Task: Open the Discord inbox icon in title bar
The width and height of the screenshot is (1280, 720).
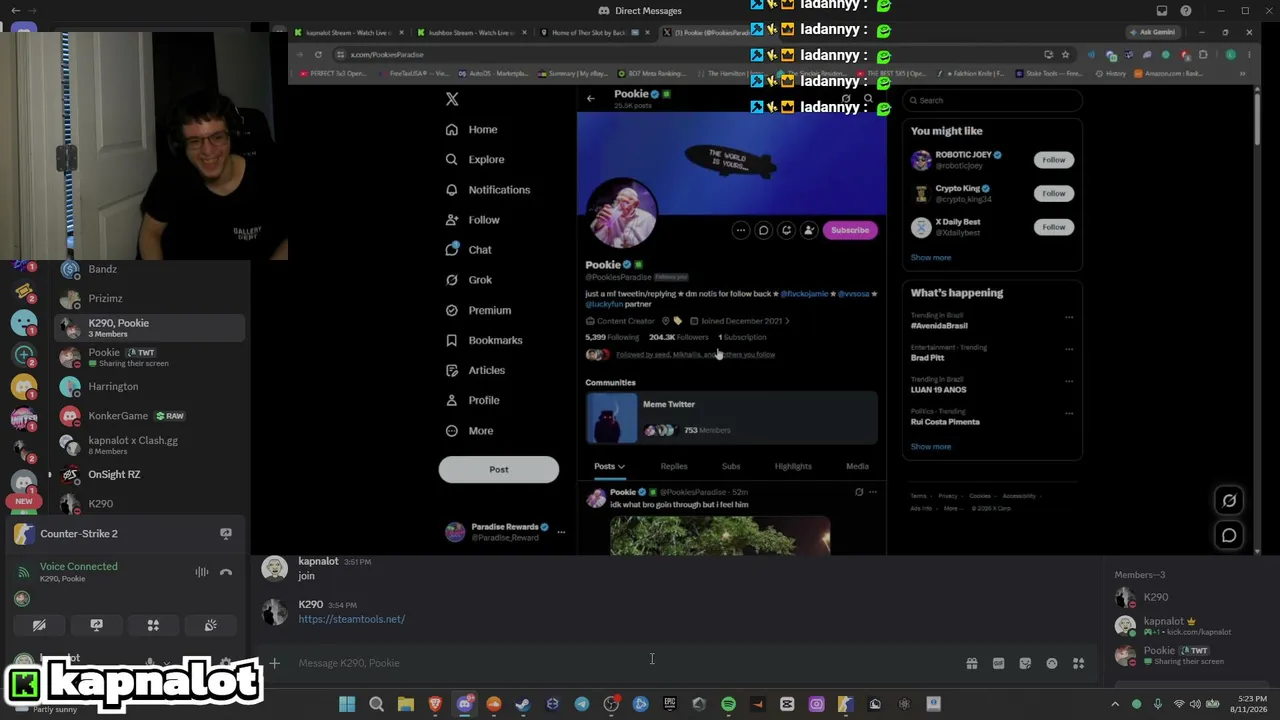Action: pos(1162,11)
